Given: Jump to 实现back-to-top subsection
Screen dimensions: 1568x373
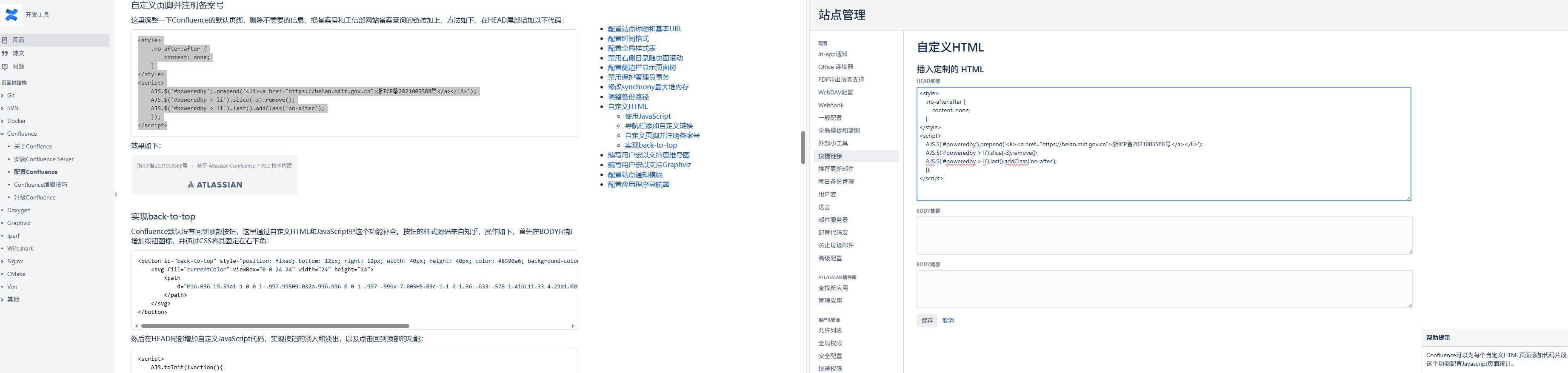Looking at the screenshot, I should pyautogui.click(x=651, y=145).
